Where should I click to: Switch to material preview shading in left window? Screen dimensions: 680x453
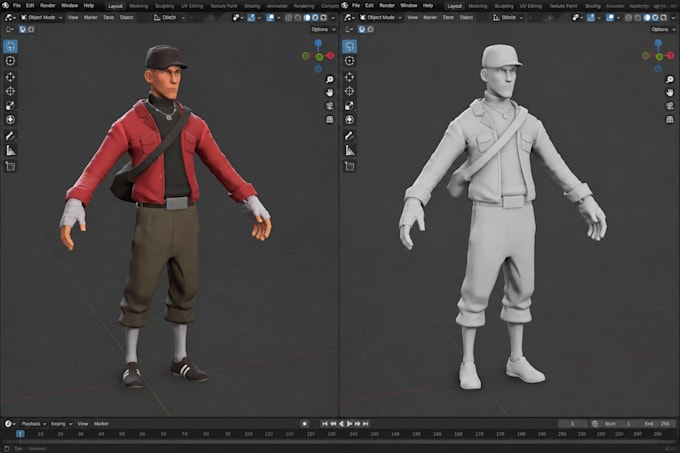pyautogui.click(x=315, y=18)
